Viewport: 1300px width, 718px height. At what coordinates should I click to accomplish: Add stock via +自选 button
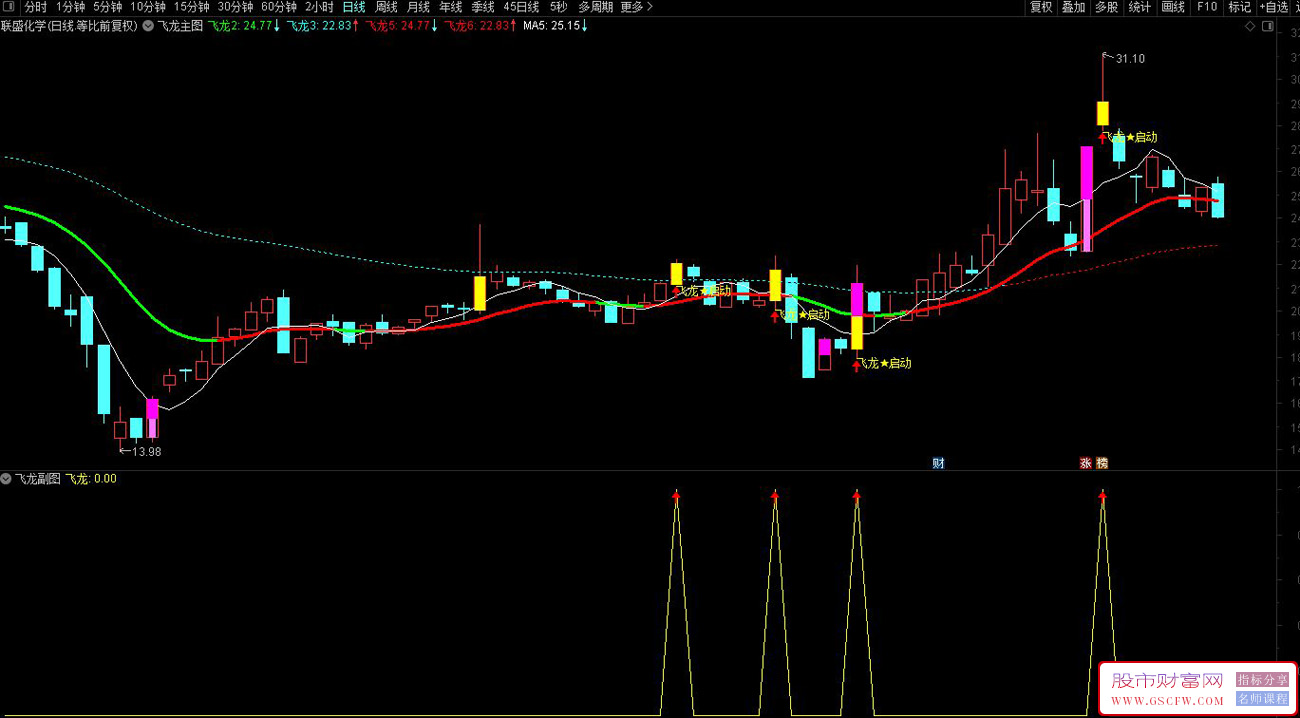[x=1275, y=7]
